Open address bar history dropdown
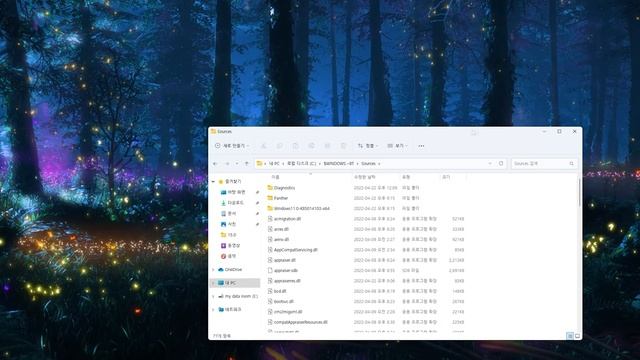The width and height of the screenshot is (640, 360). coord(490,164)
